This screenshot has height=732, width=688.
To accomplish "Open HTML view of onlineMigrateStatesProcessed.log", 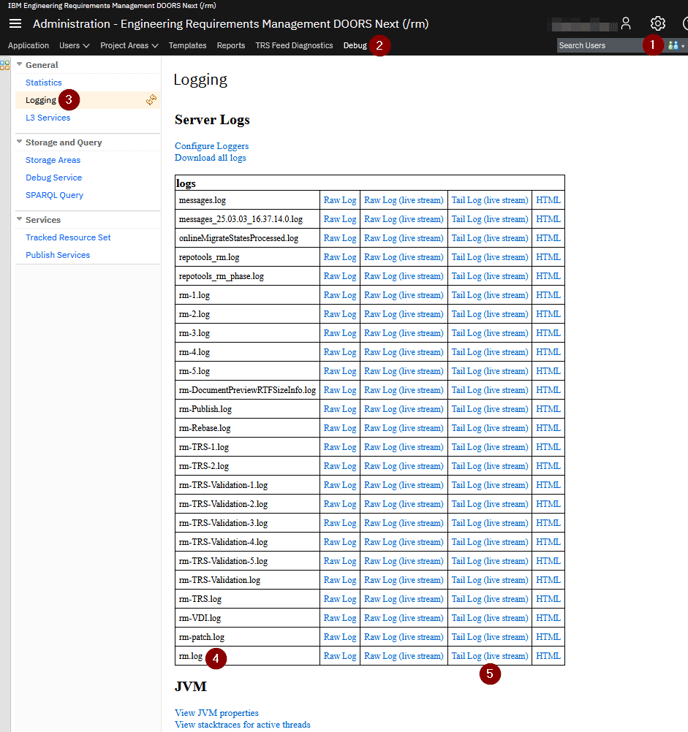I will click(x=548, y=238).
